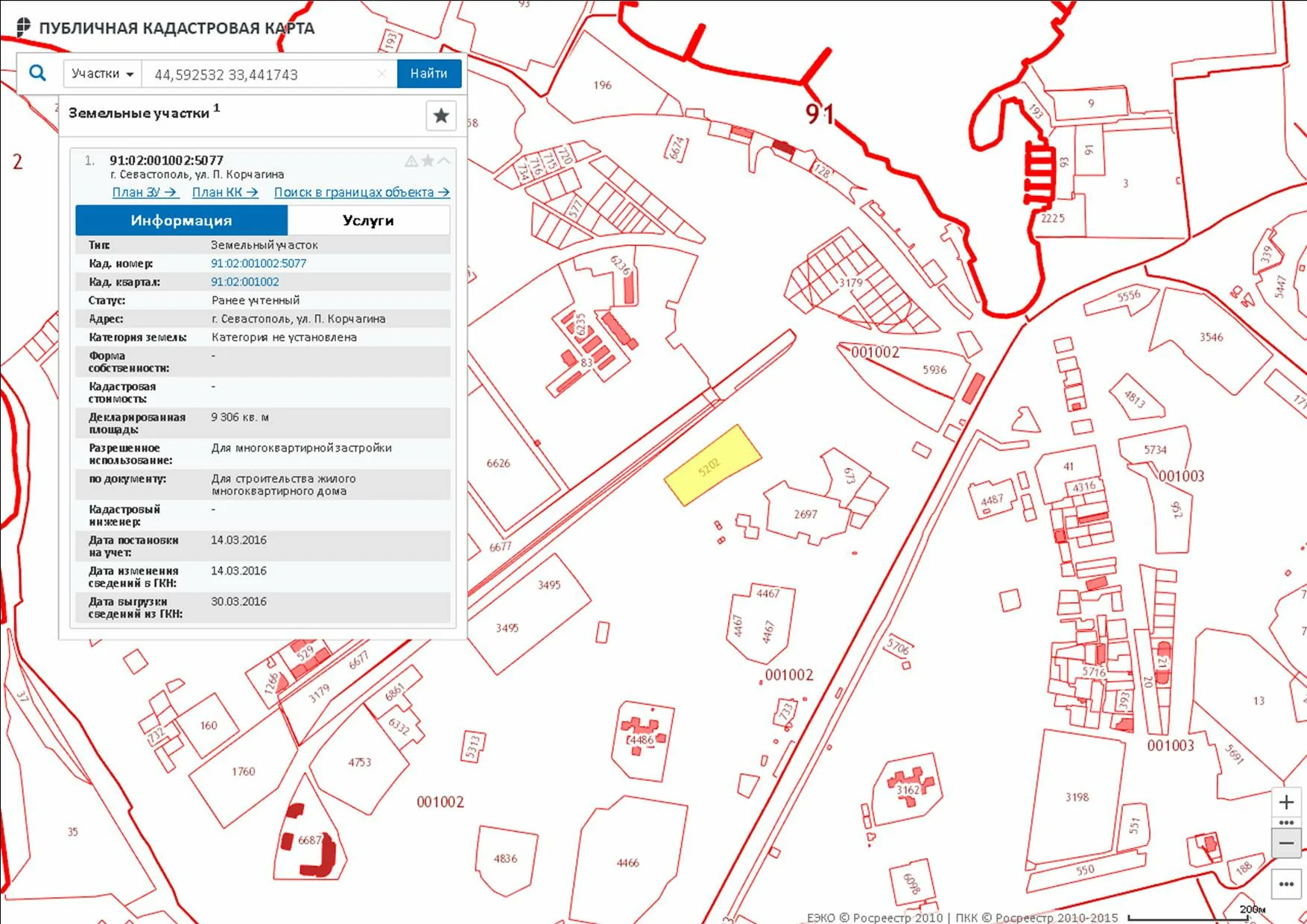Screen dimensions: 1307x924
Task: Open the Участки search type dropdown
Action: click(x=103, y=74)
